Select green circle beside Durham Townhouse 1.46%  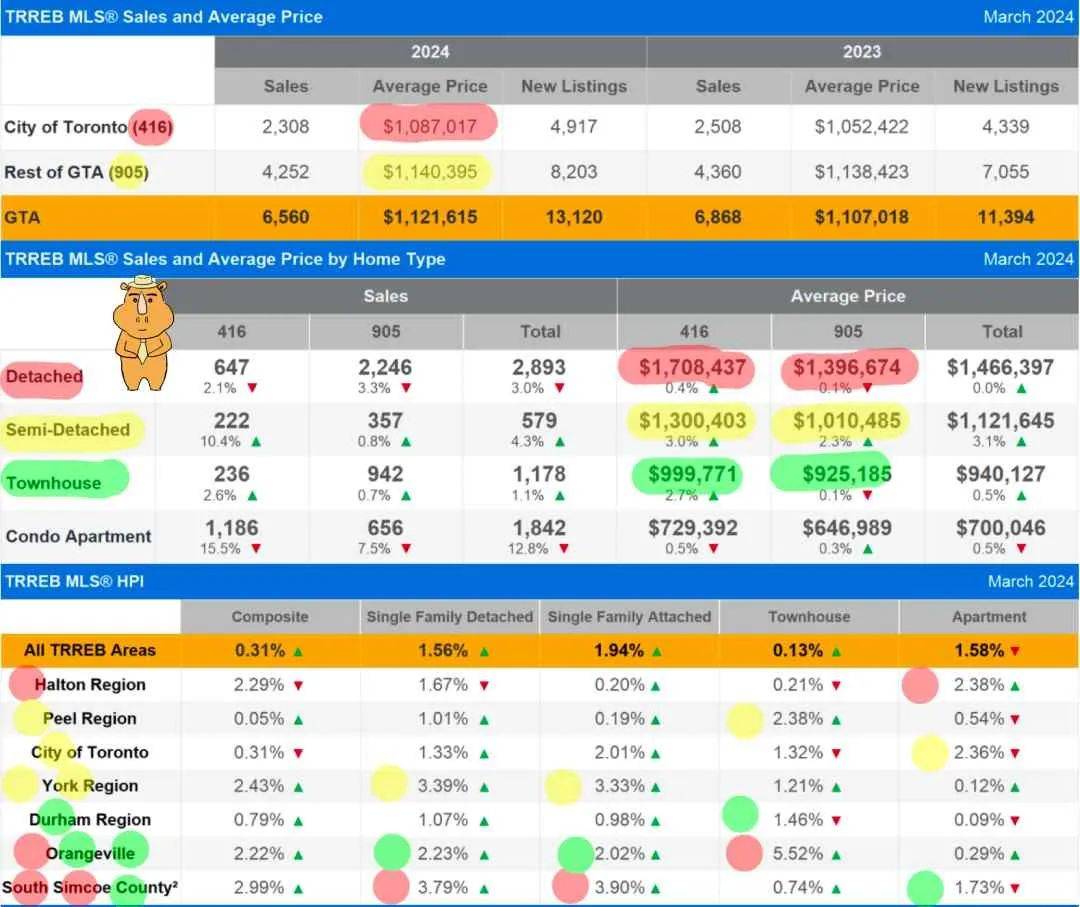click(x=741, y=814)
